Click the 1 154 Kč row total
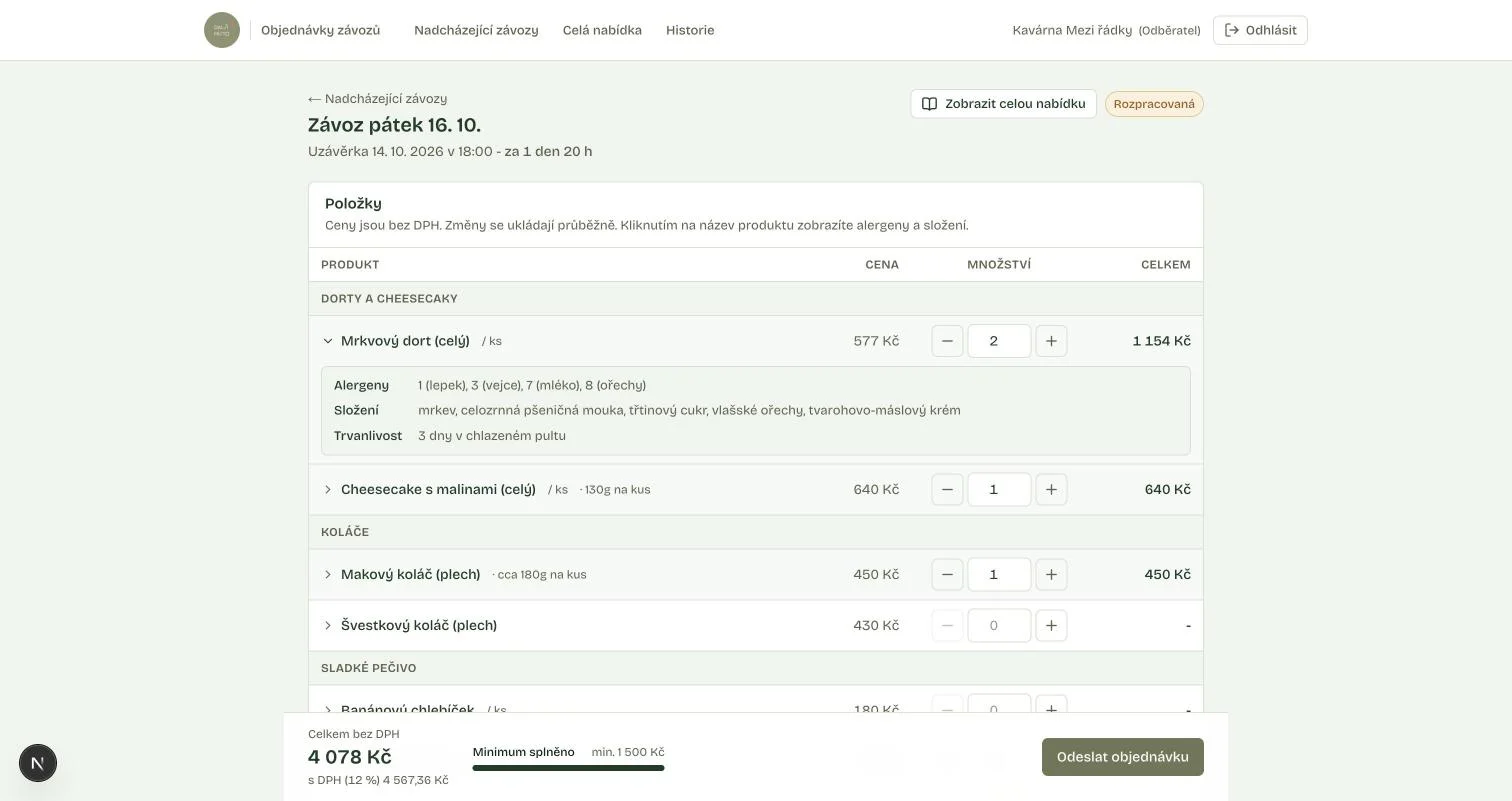1512x801 pixels. pos(1161,341)
